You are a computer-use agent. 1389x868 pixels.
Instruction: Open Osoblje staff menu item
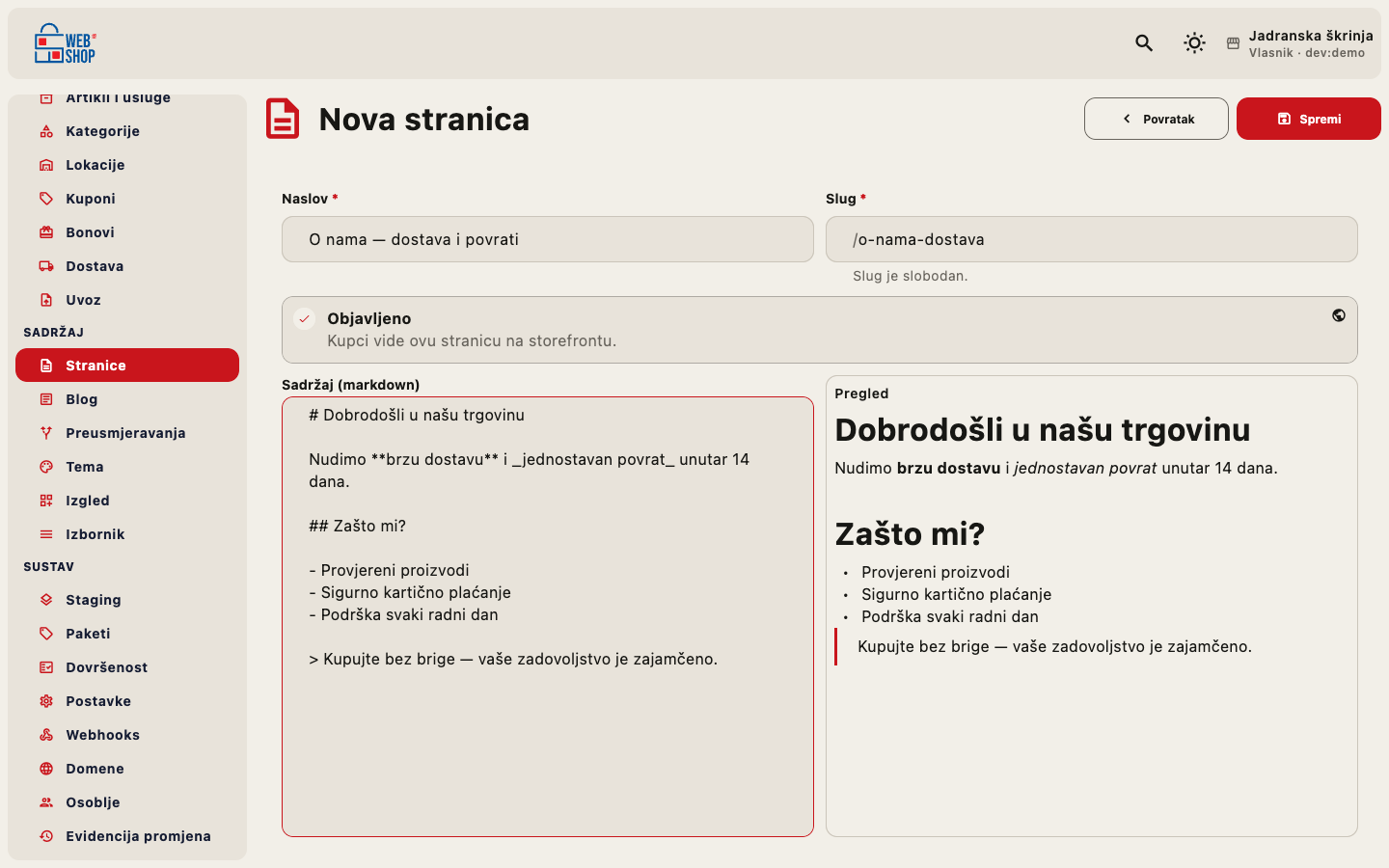pos(127,802)
